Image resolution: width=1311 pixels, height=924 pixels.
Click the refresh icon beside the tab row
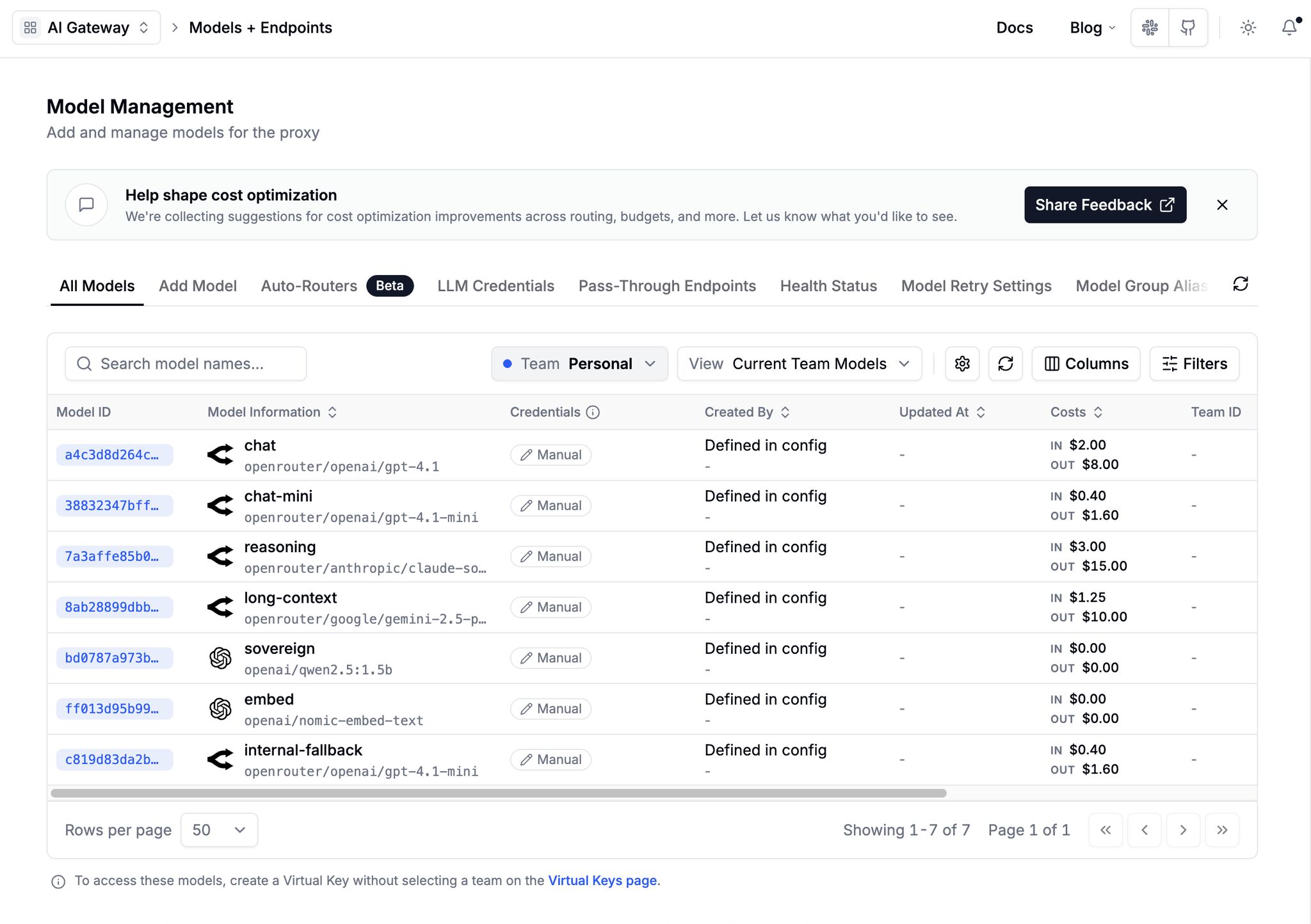click(x=1241, y=284)
